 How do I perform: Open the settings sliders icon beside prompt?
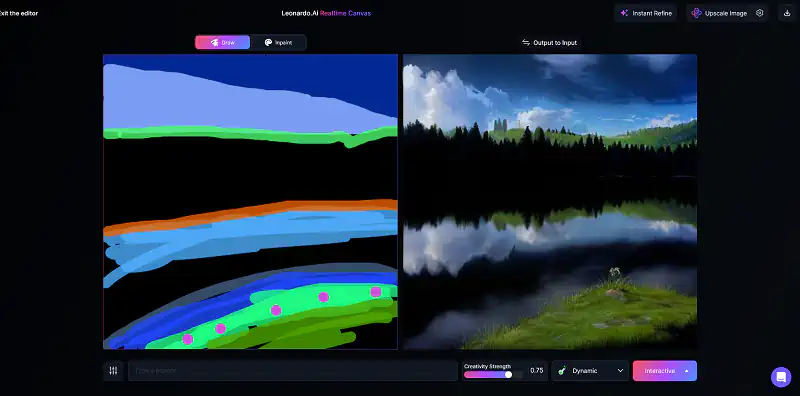113,371
